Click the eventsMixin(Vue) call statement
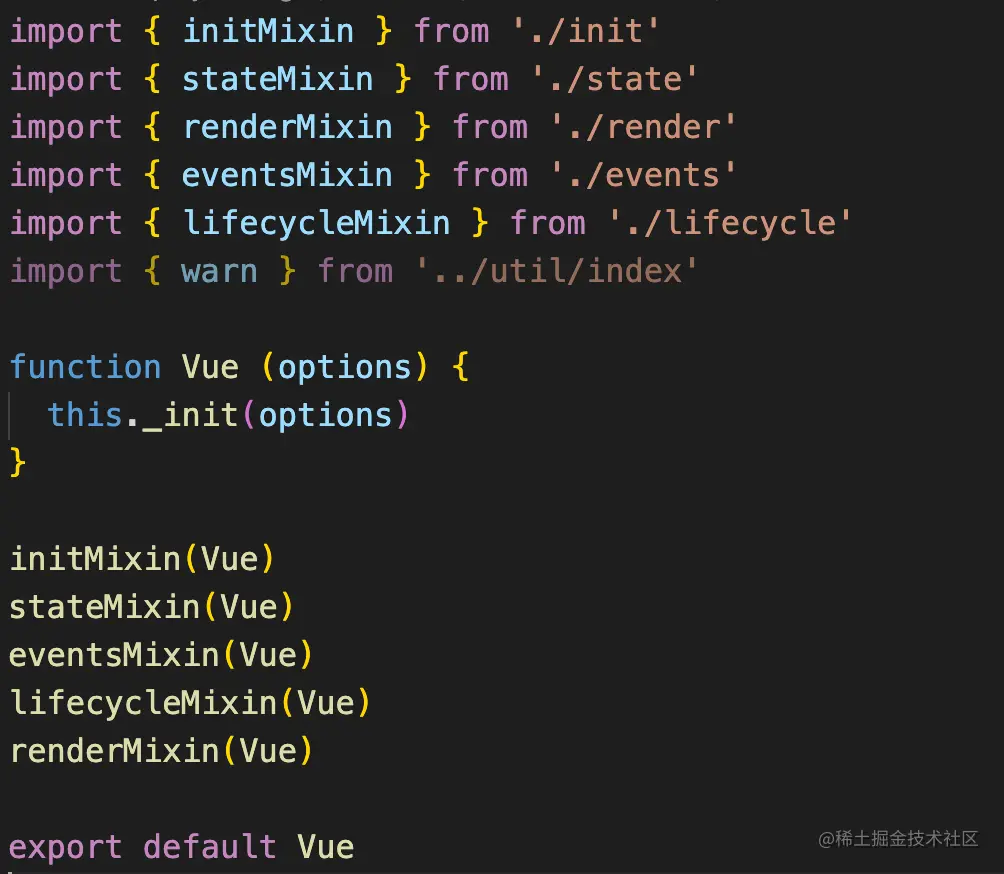The width and height of the screenshot is (1004, 874). 160,655
